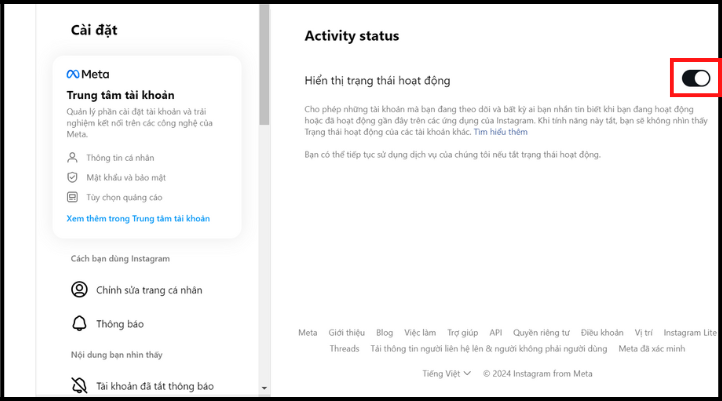Image resolution: width=722 pixels, height=401 pixels.
Task: Click the Tìm hiểu thêm link
Action: 501,132
